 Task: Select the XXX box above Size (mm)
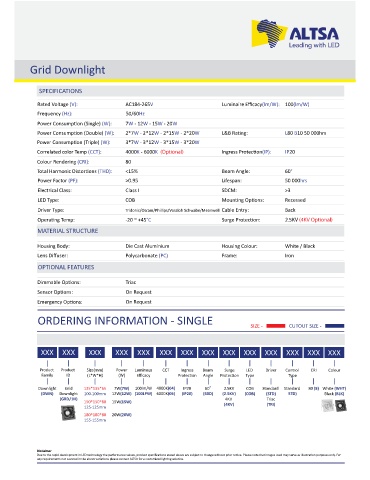95,352
